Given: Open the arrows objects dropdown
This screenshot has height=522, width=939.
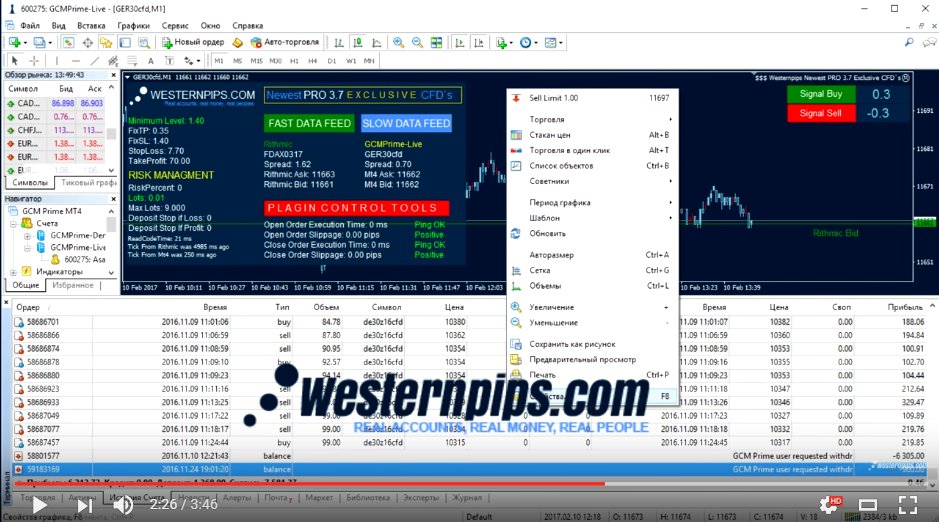Looking at the screenshot, I should pos(192,60).
